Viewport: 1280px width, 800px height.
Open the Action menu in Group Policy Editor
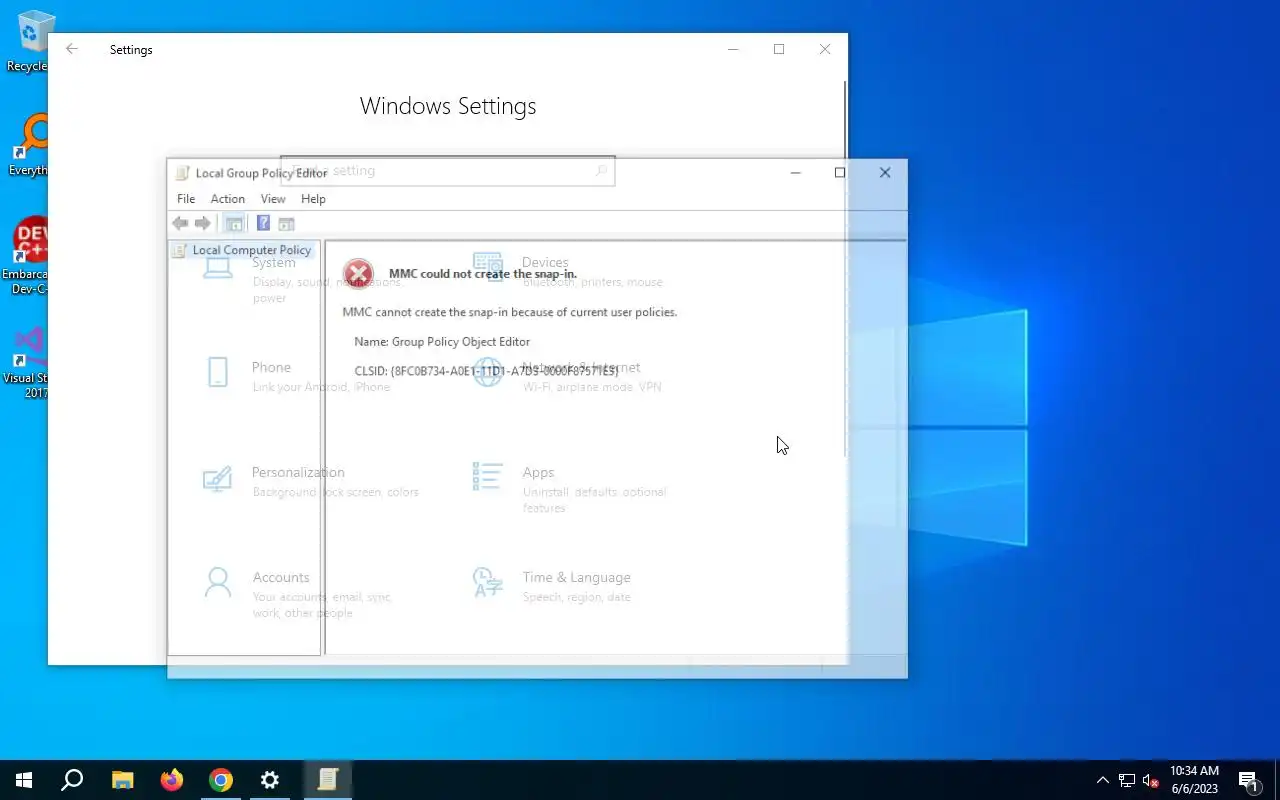[227, 199]
